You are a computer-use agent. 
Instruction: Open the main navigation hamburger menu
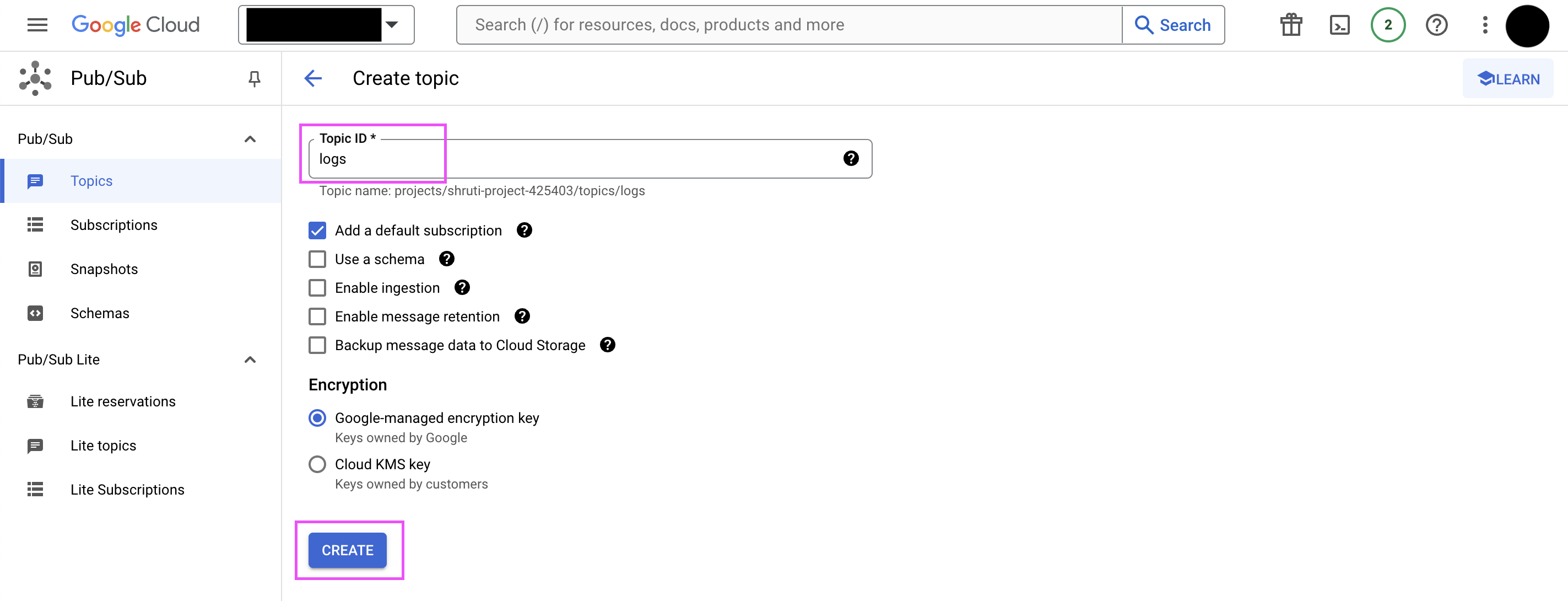(37, 25)
